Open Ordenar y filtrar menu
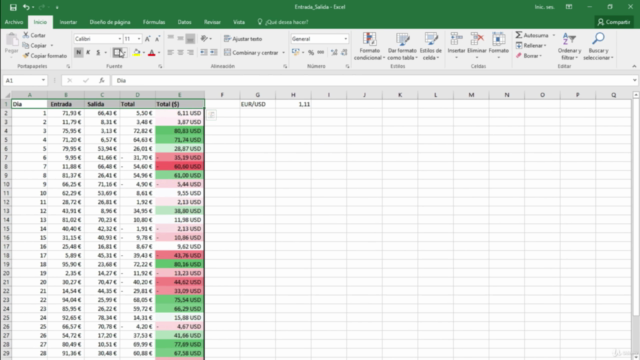The height and width of the screenshot is (360, 640). pos(569,46)
